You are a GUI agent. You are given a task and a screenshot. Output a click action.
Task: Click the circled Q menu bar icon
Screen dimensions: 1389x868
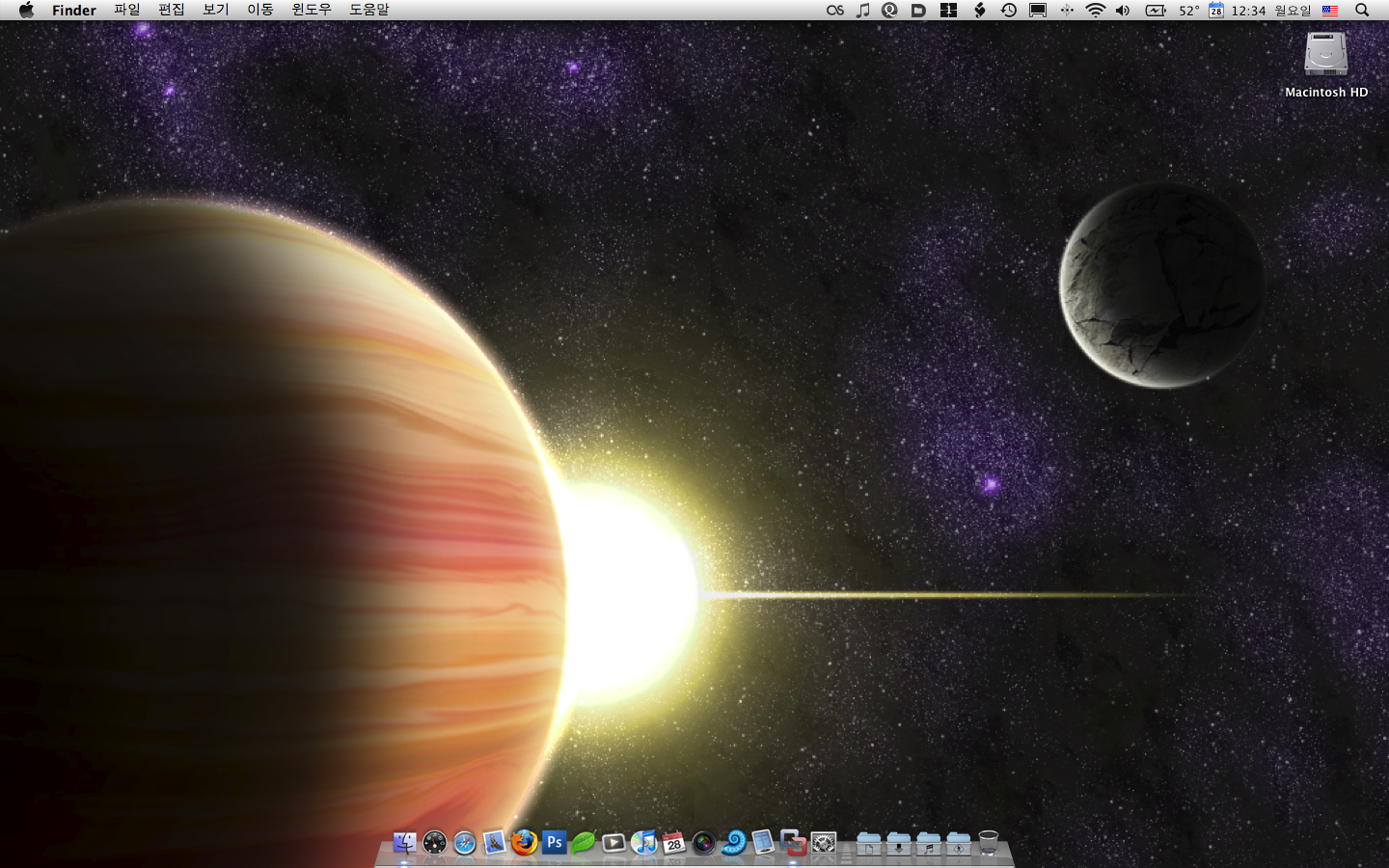890,11
